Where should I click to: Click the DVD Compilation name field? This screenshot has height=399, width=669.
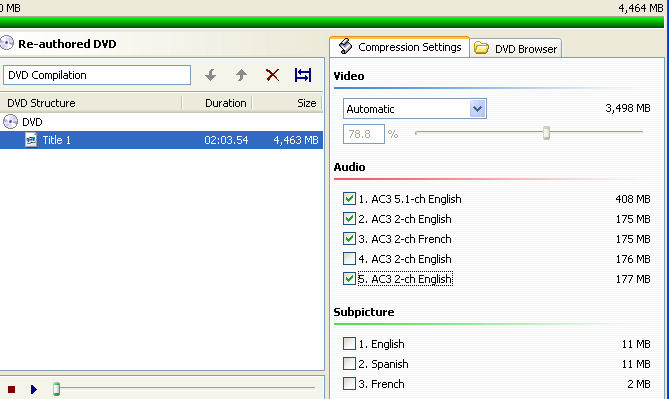pos(97,75)
